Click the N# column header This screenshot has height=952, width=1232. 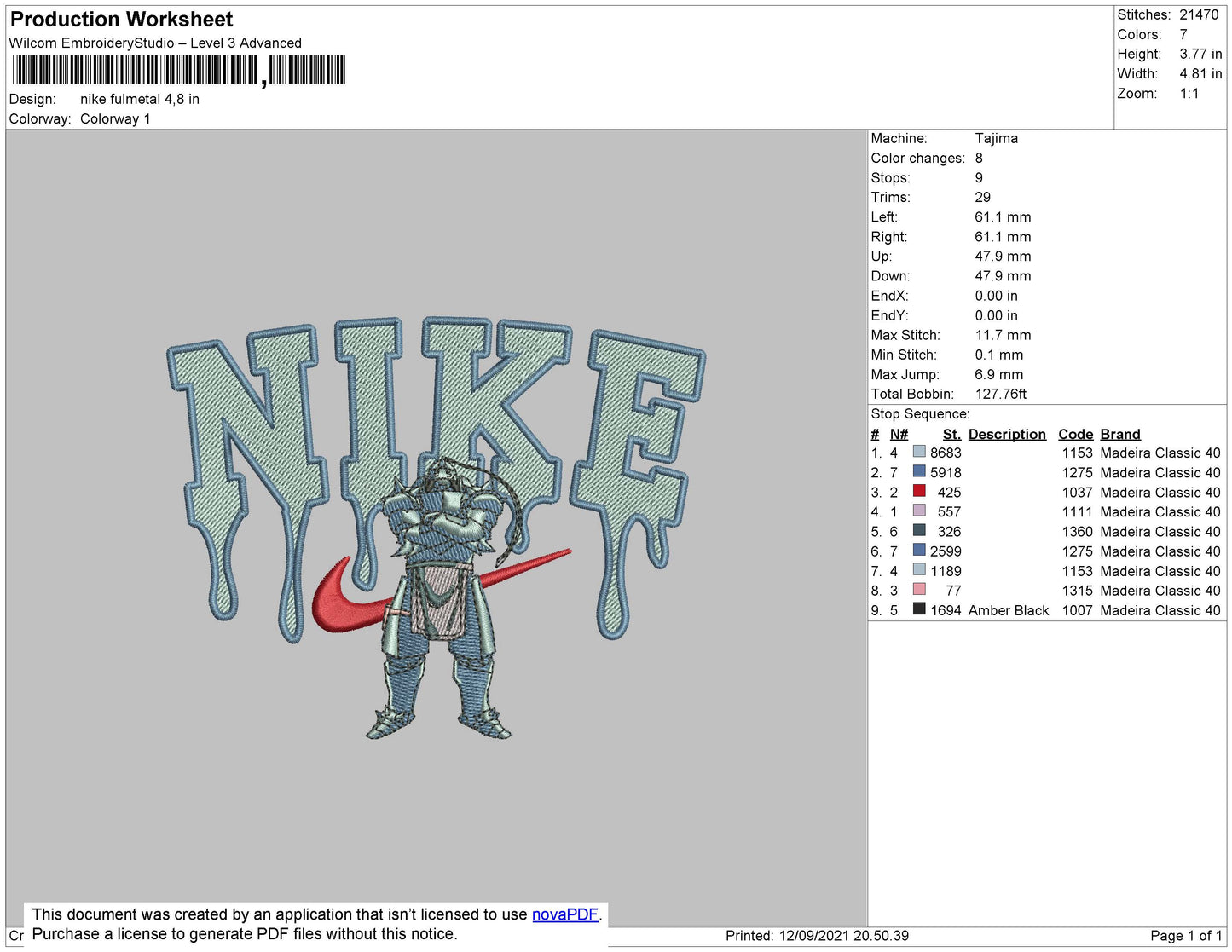point(899,434)
